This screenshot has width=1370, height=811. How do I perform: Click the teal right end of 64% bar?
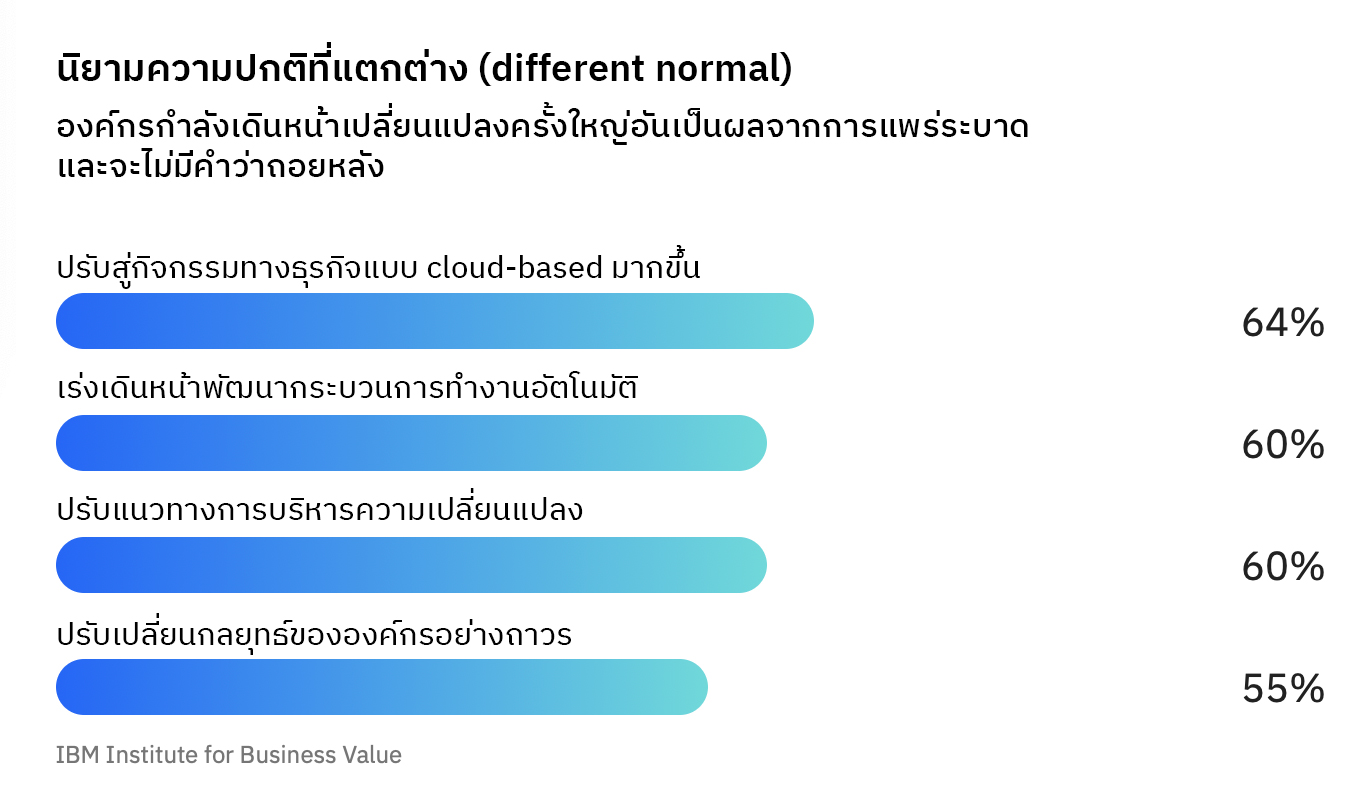point(786,321)
